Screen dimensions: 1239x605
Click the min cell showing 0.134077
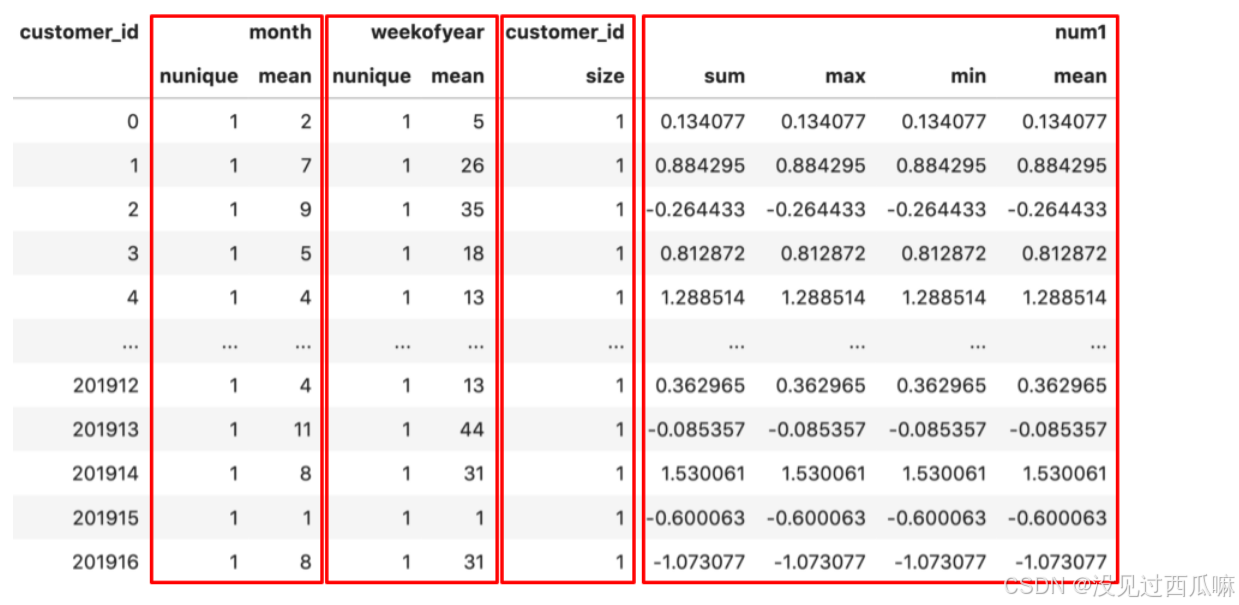pos(944,122)
